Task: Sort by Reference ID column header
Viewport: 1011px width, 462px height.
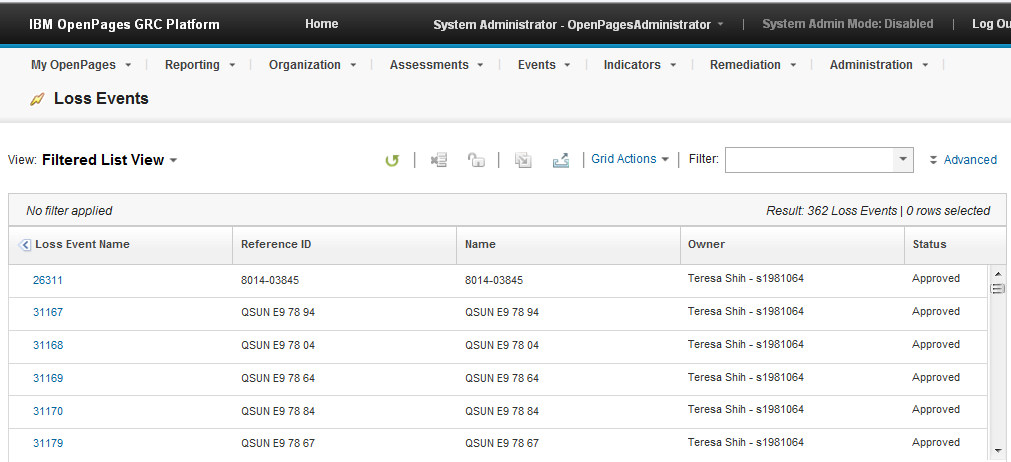Action: [276, 244]
